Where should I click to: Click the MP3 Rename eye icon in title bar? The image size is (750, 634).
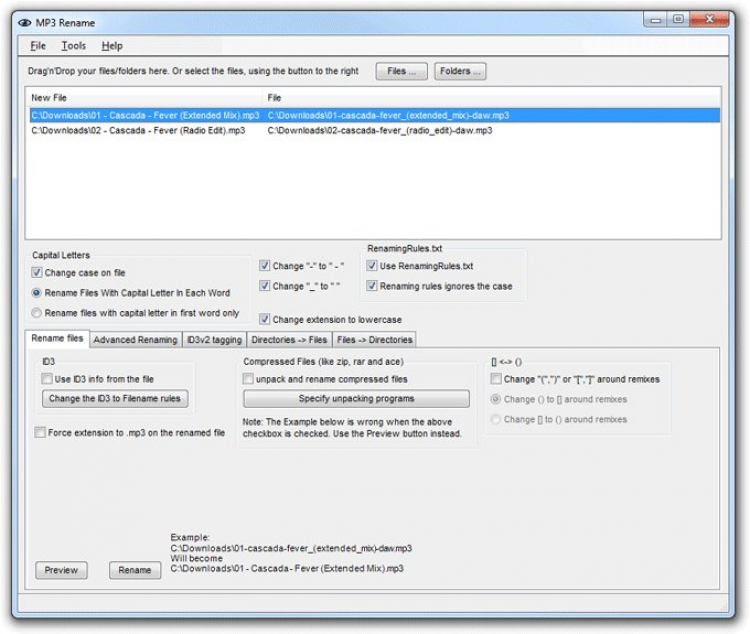24,23
